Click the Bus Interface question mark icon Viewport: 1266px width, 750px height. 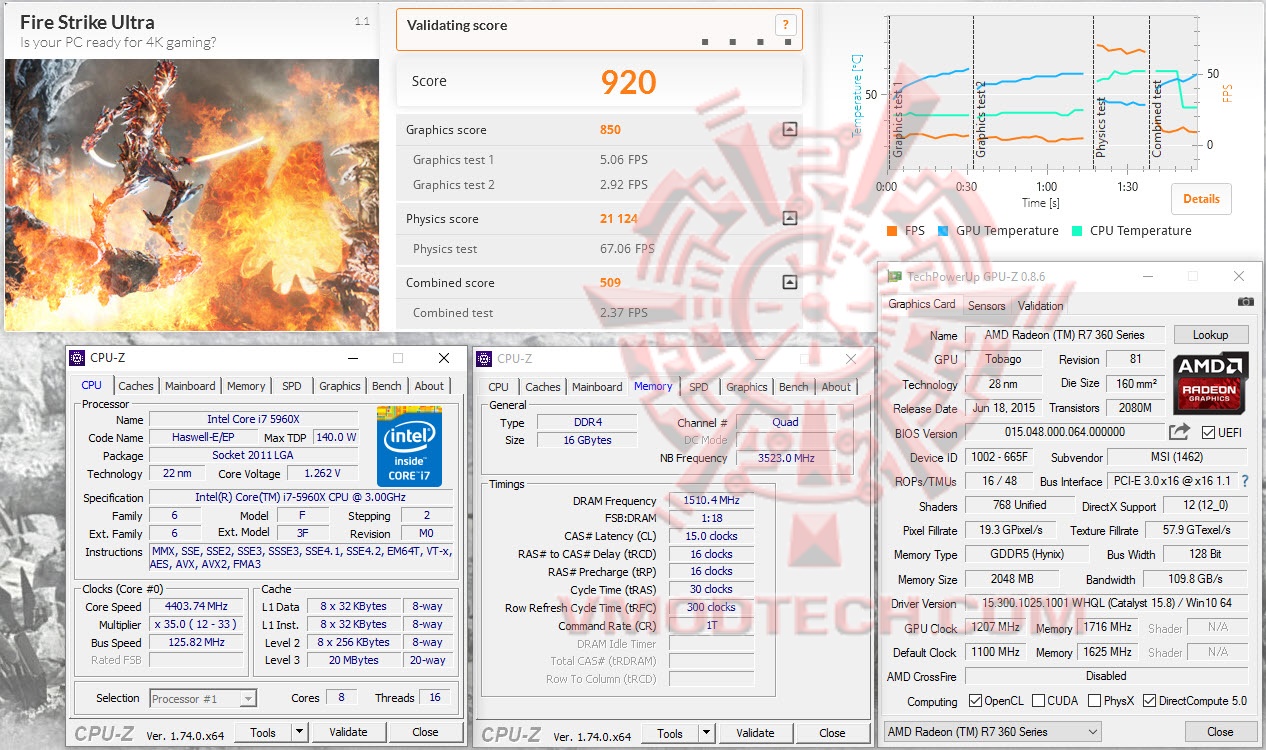pos(1245,481)
